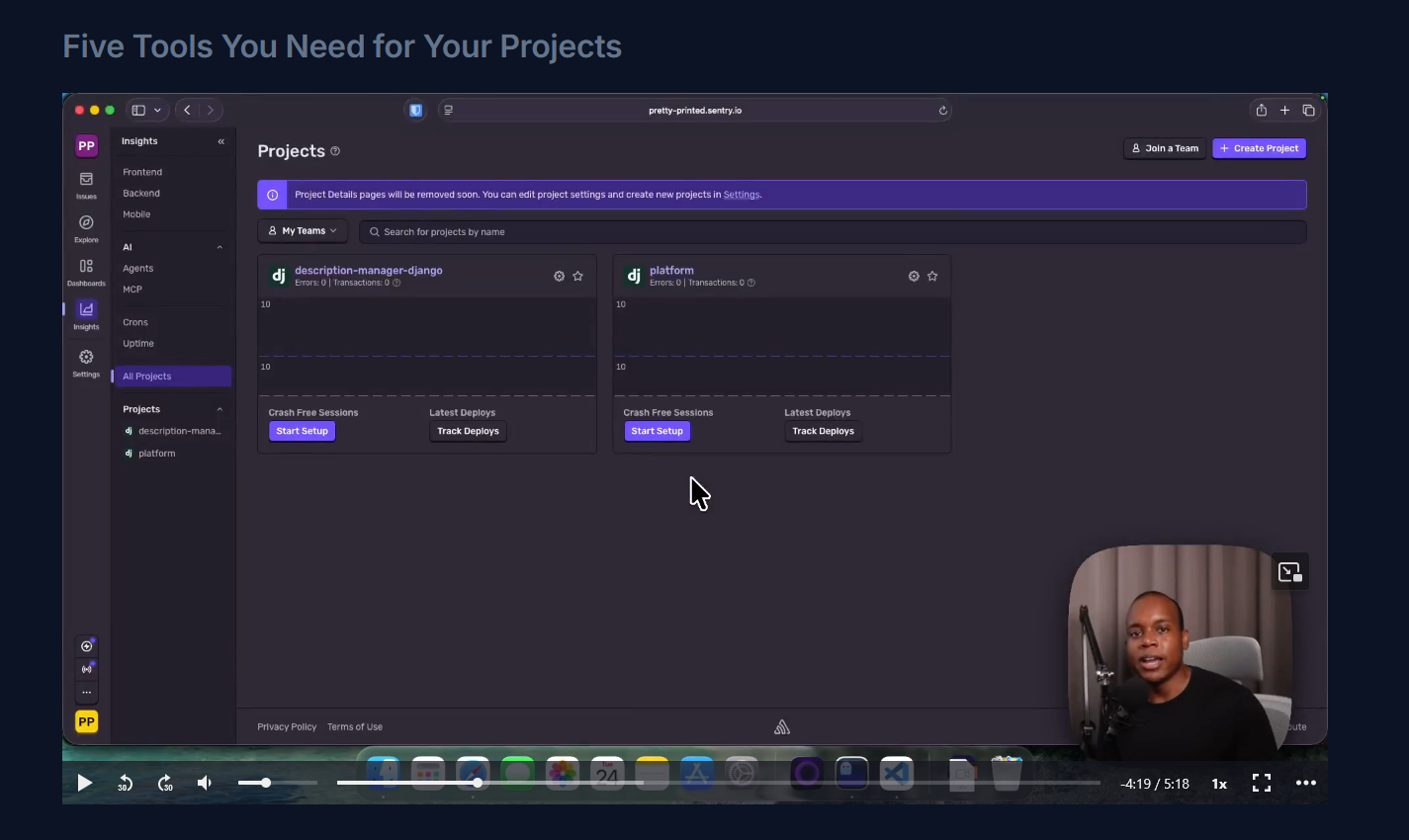Click Track Deploys on platform card
1409x840 pixels.
[x=823, y=431]
